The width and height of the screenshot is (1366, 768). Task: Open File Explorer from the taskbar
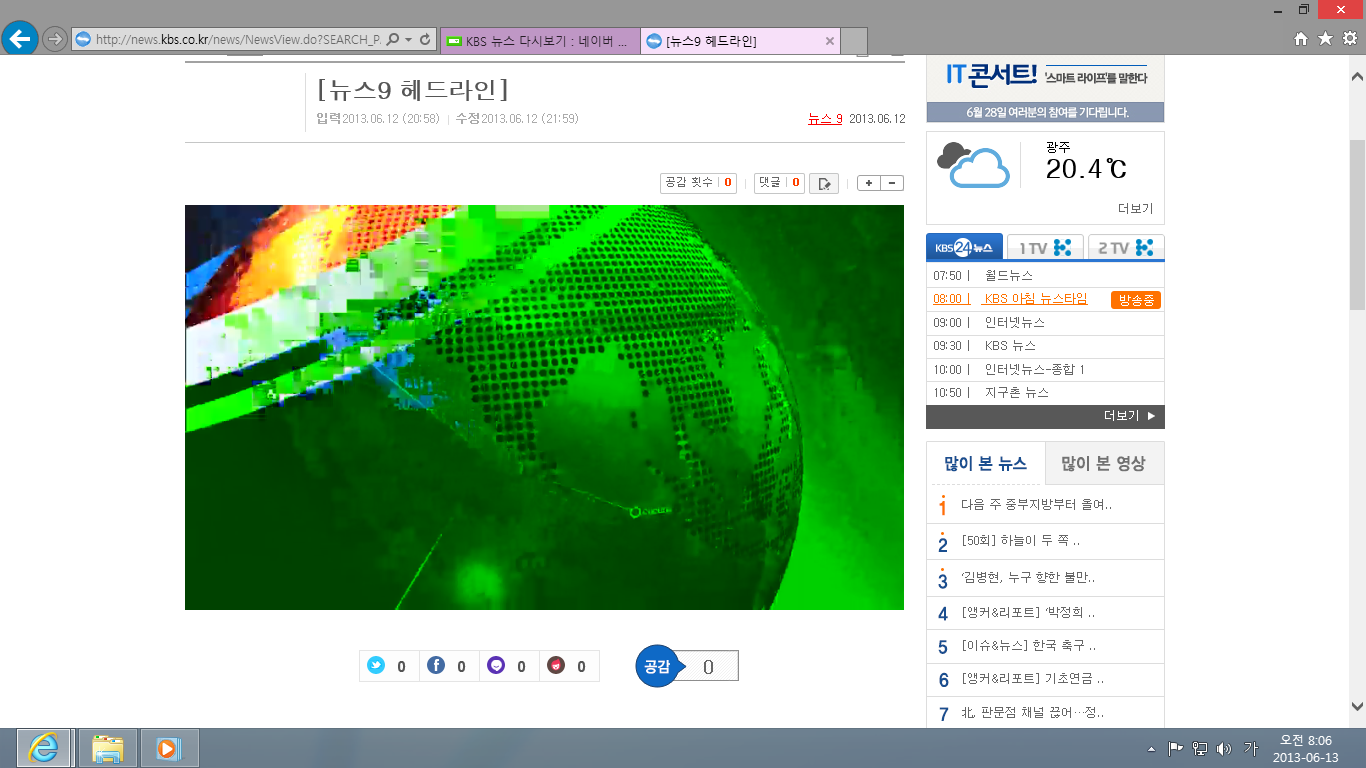pyautogui.click(x=107, y=748)
